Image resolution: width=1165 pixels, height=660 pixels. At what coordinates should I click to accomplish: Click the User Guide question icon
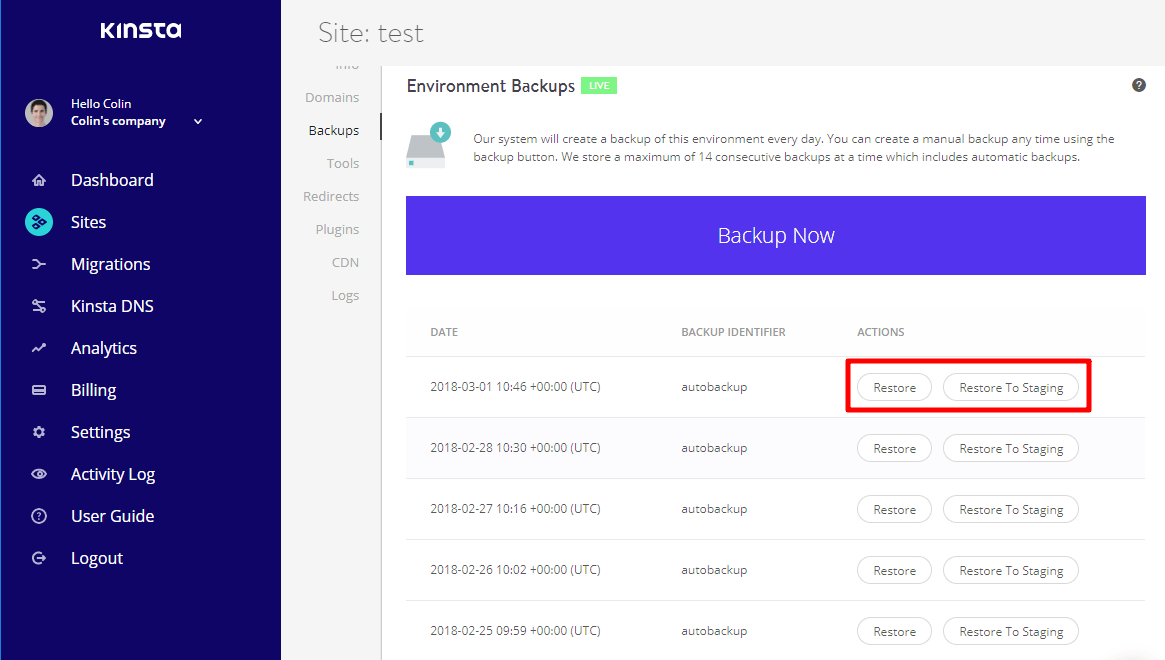(x=39, y=517)
